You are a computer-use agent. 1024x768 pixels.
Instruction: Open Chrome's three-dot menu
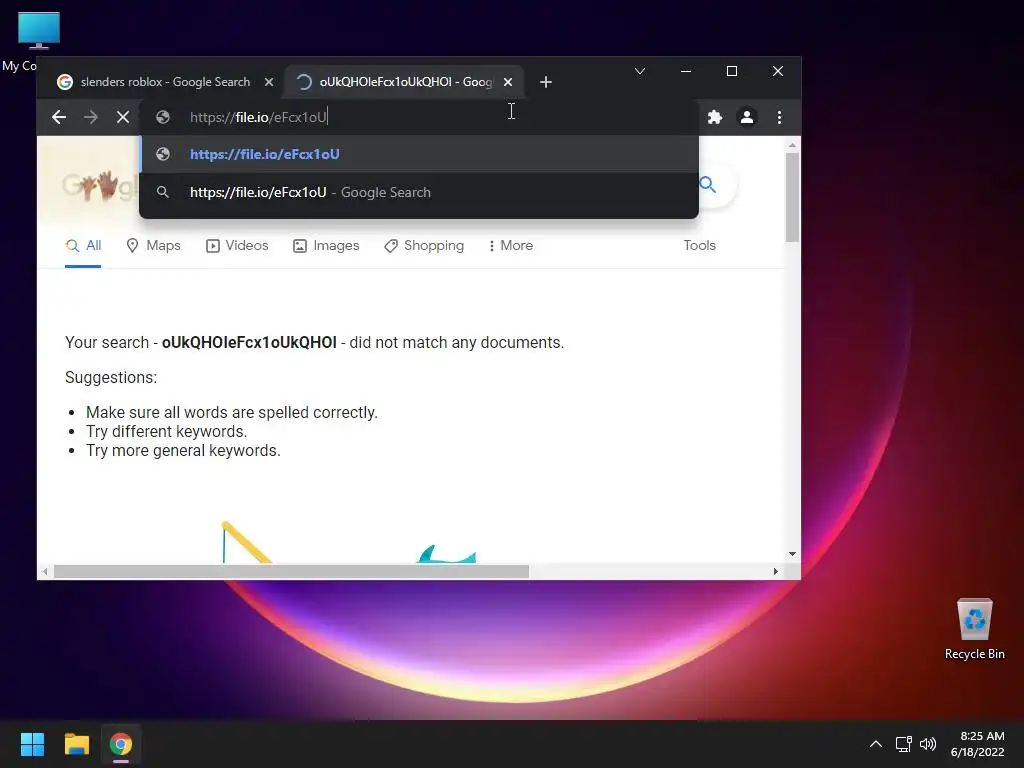[x=779, y=117]
